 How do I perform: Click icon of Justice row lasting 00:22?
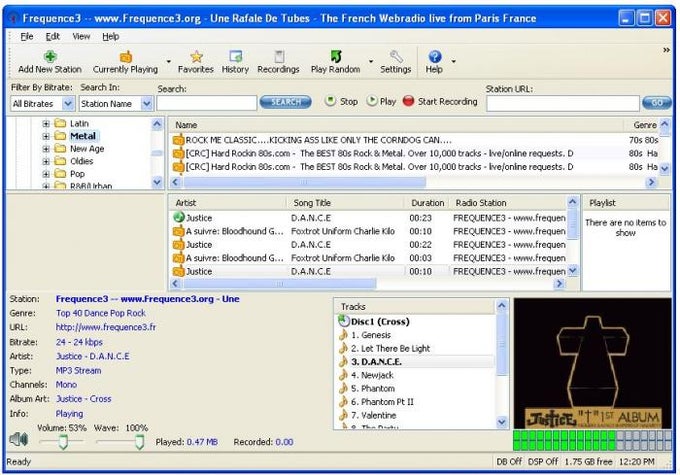(178, 245)
